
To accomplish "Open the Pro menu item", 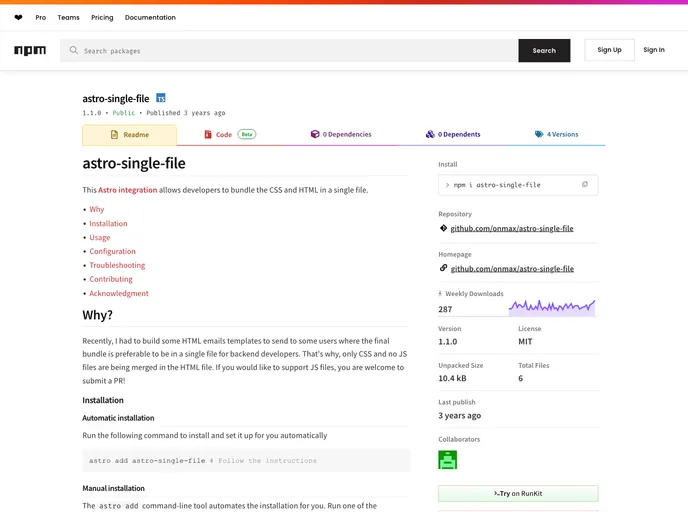I will click(41, 18).
